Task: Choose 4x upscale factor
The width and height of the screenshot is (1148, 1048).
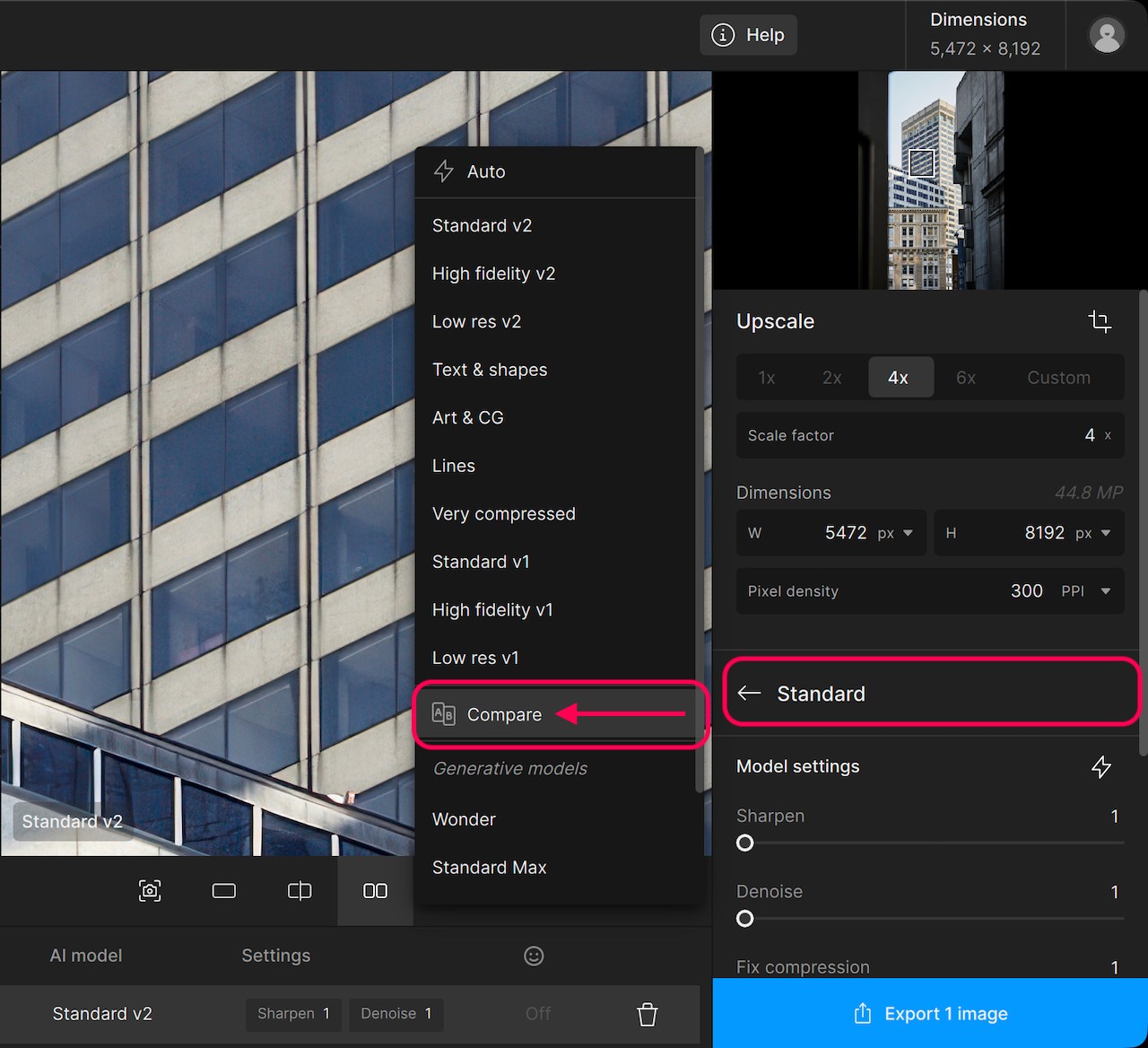Action: tap(900, 378)
